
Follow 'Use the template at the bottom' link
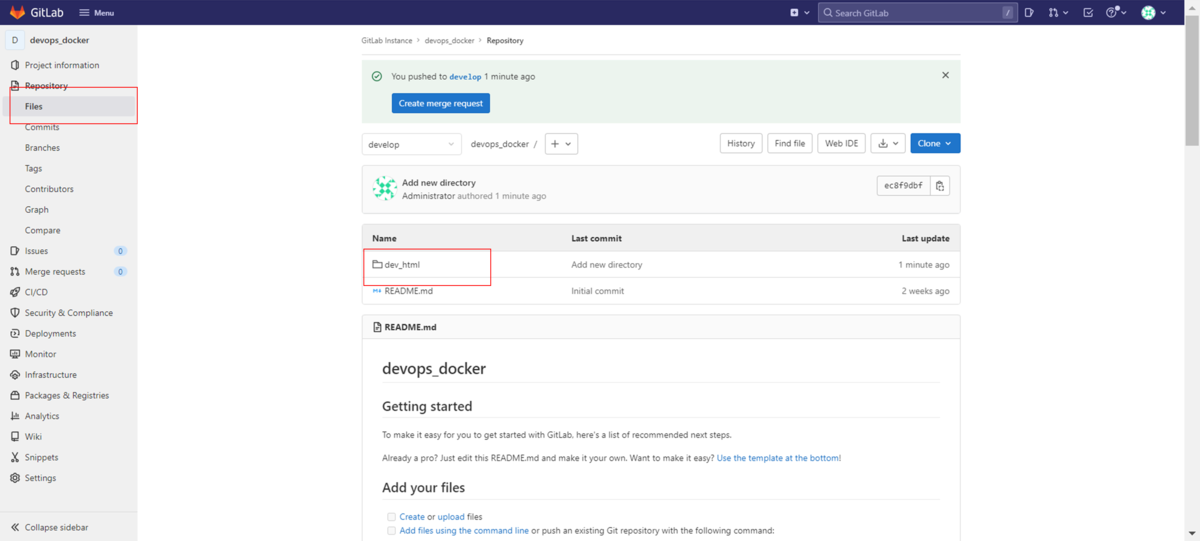click(x=778, y=458)
